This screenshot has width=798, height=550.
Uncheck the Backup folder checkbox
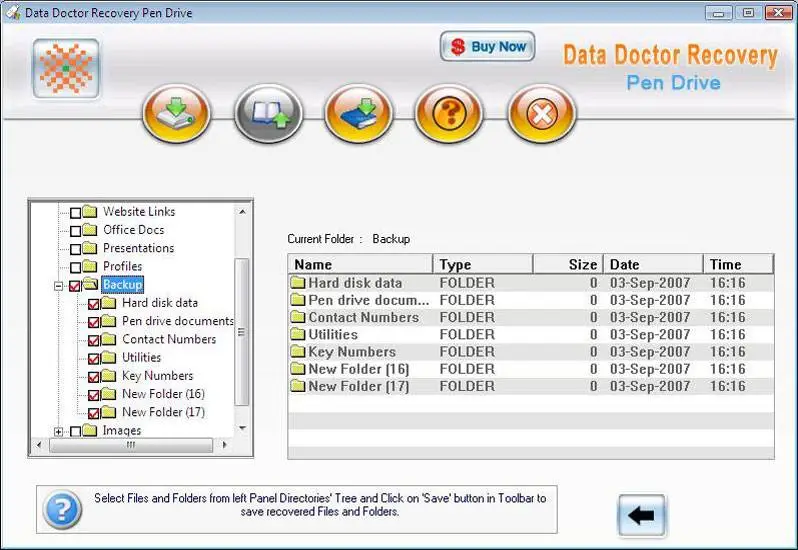(75, 286)
